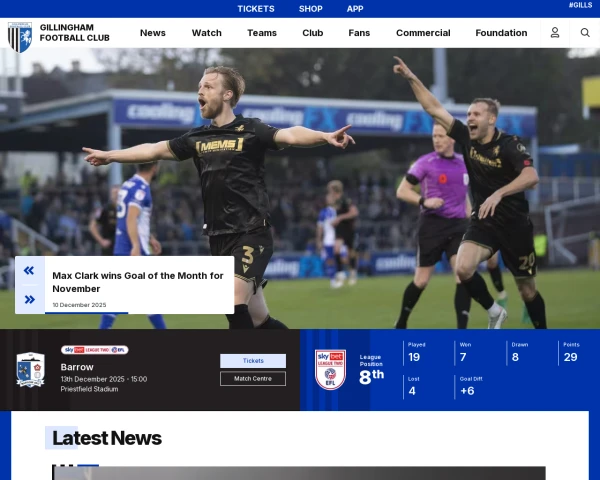Click the Latest News heading

coord(107,438)
